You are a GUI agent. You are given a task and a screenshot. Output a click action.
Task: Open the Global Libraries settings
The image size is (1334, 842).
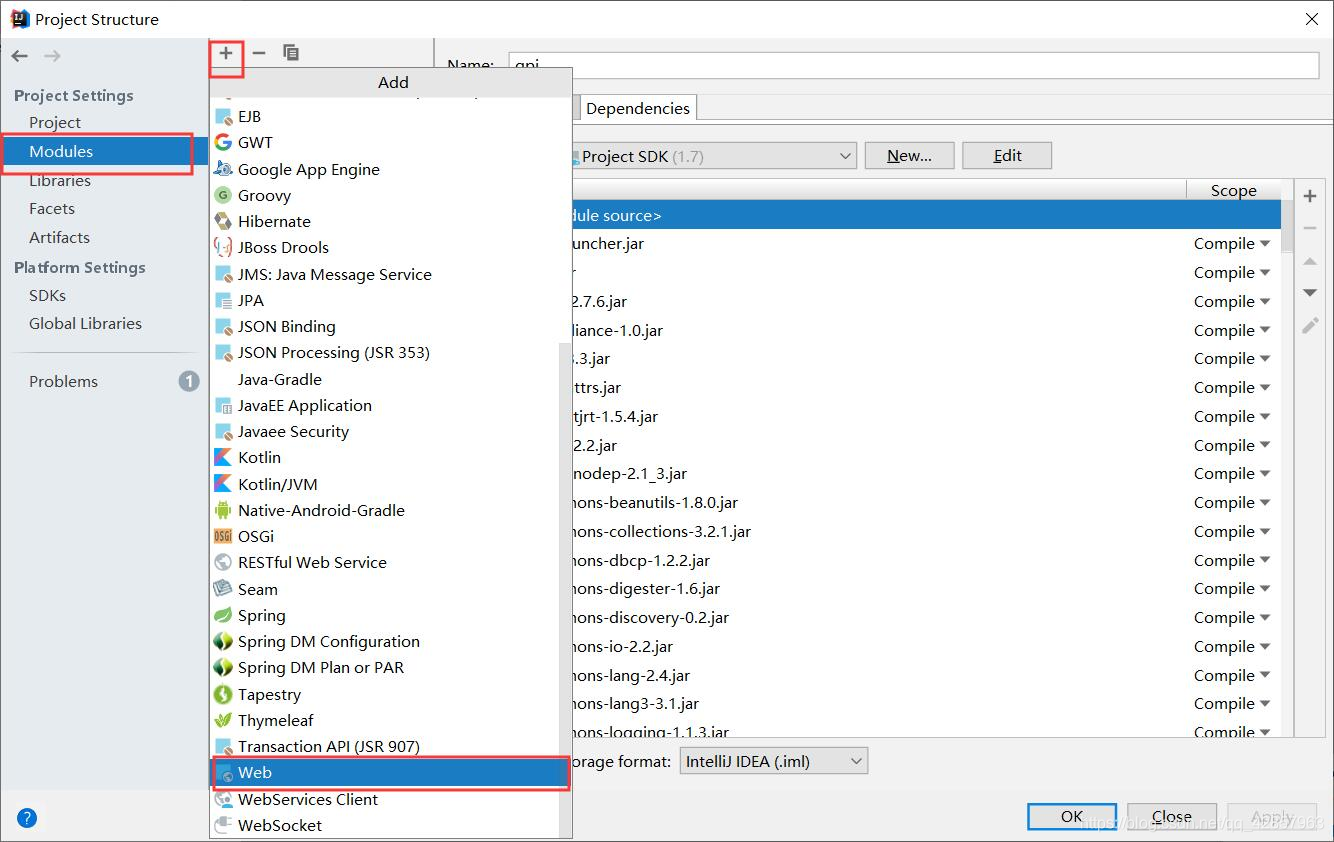click(x=85, y=323)
